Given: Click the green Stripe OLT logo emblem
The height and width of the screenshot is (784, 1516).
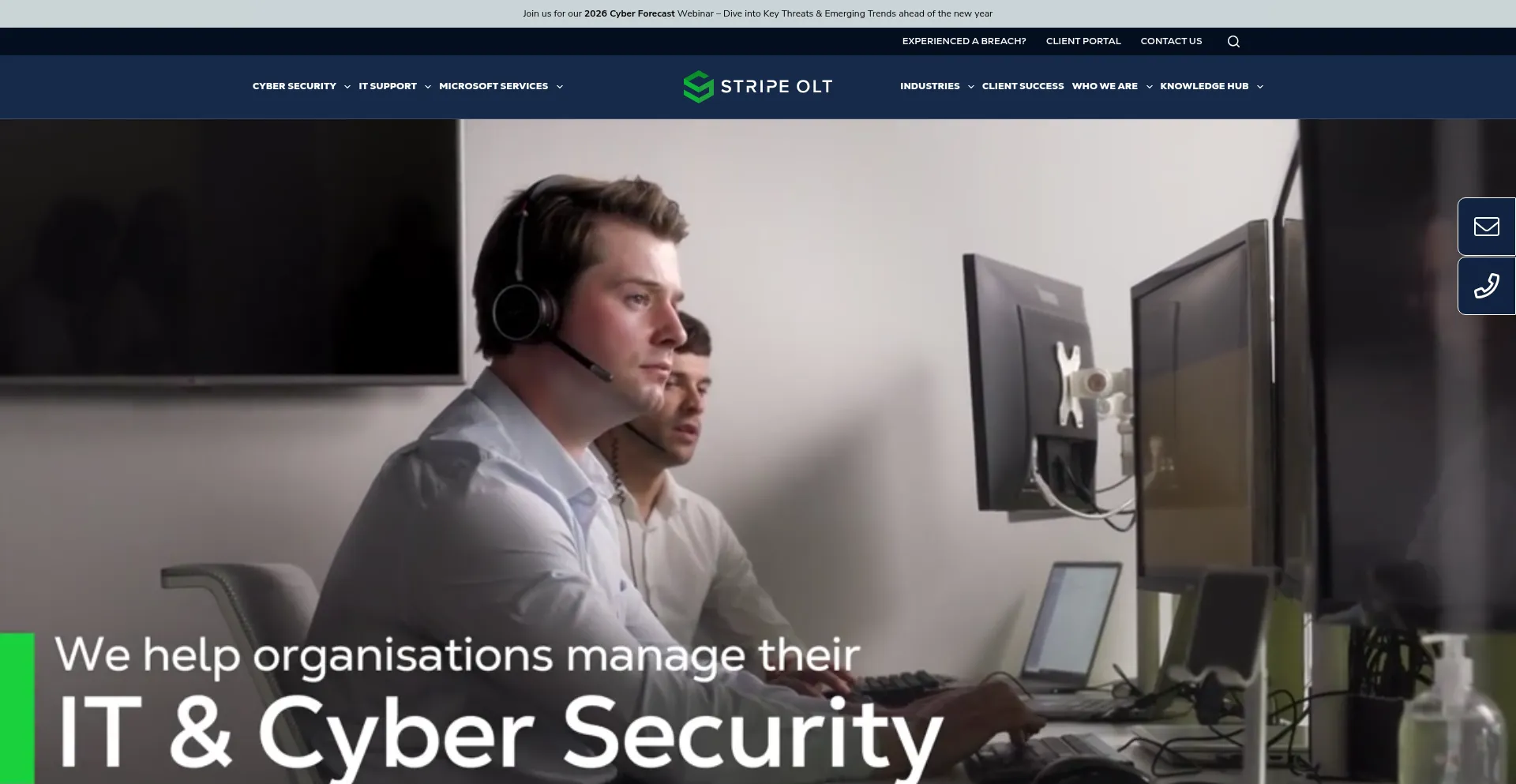Looking at the screenshot, I should click(x=698, y=87).
